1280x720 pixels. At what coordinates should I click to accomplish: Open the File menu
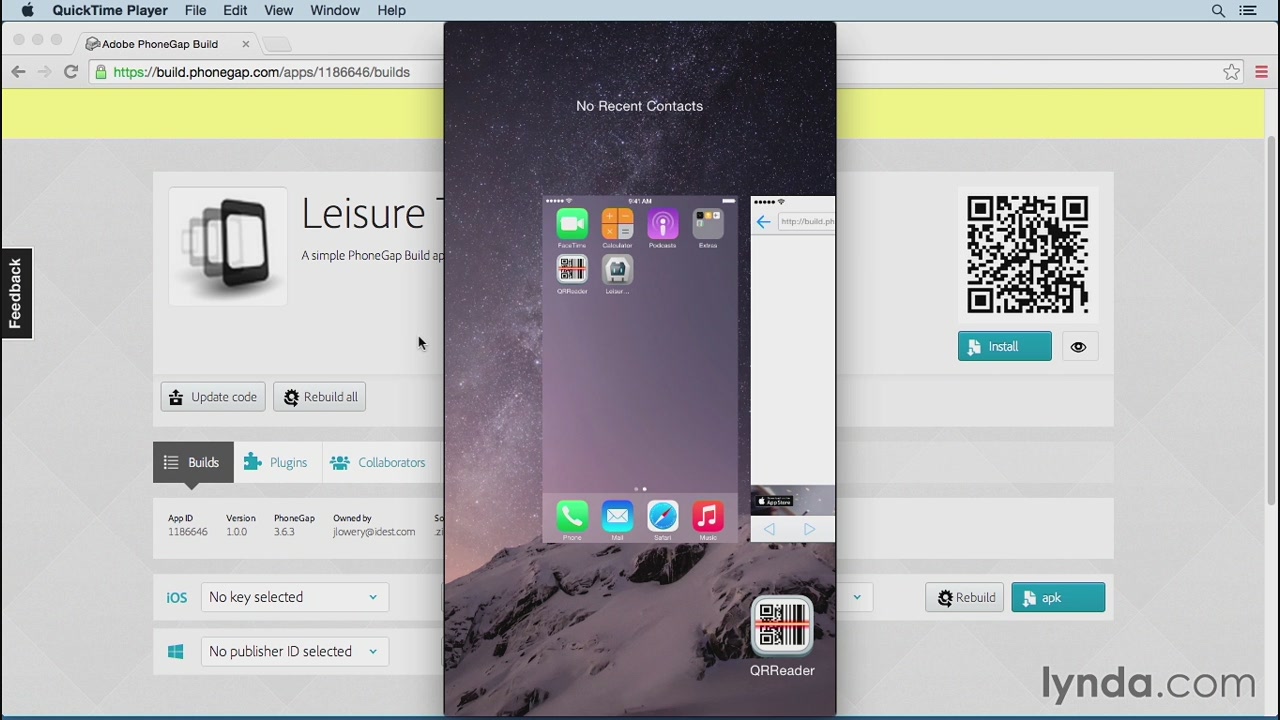pyautogui.click(x=195, y=10)
